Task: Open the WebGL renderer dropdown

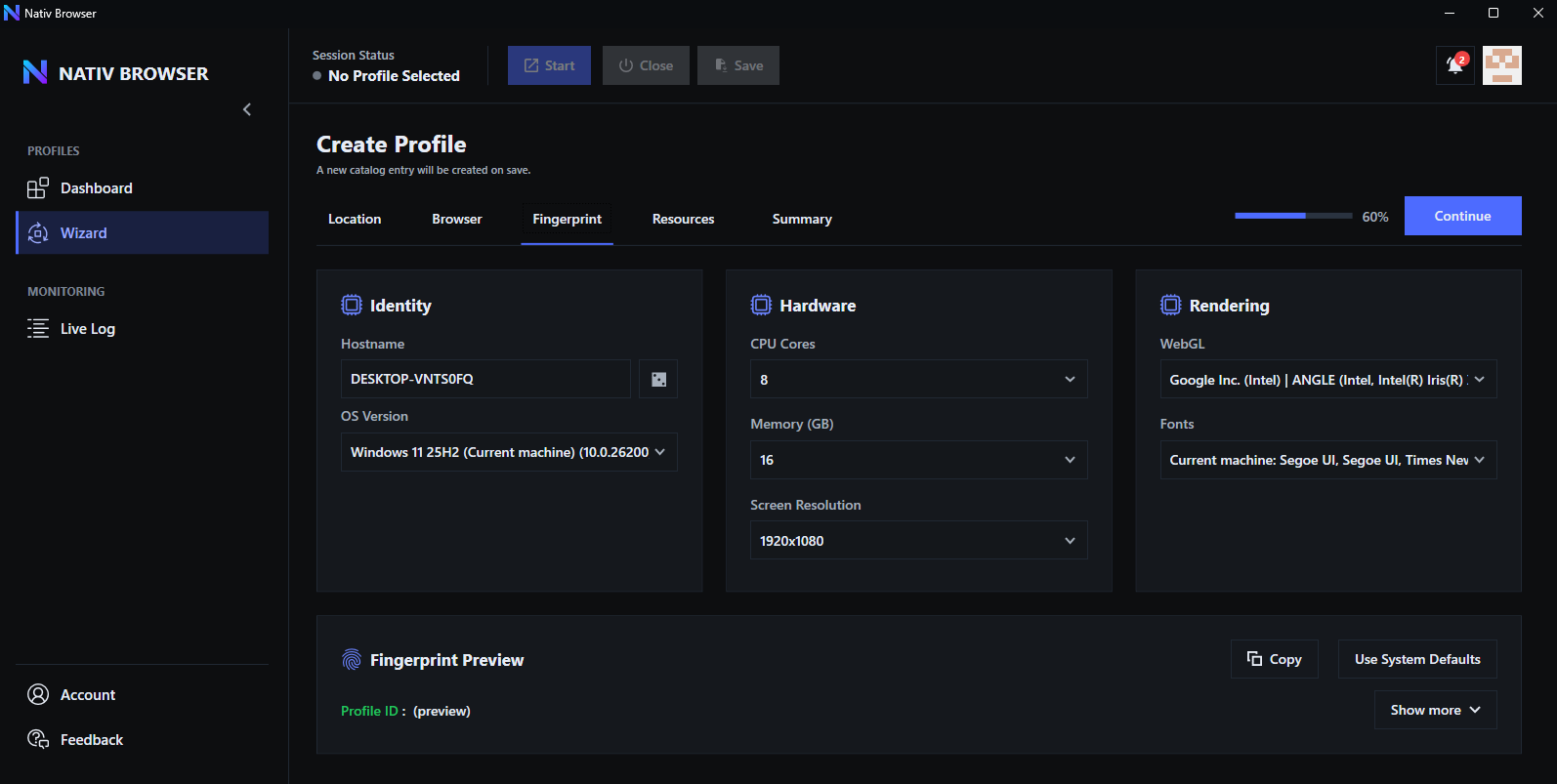Action: pyautogui.click(x=1328, y=379)
